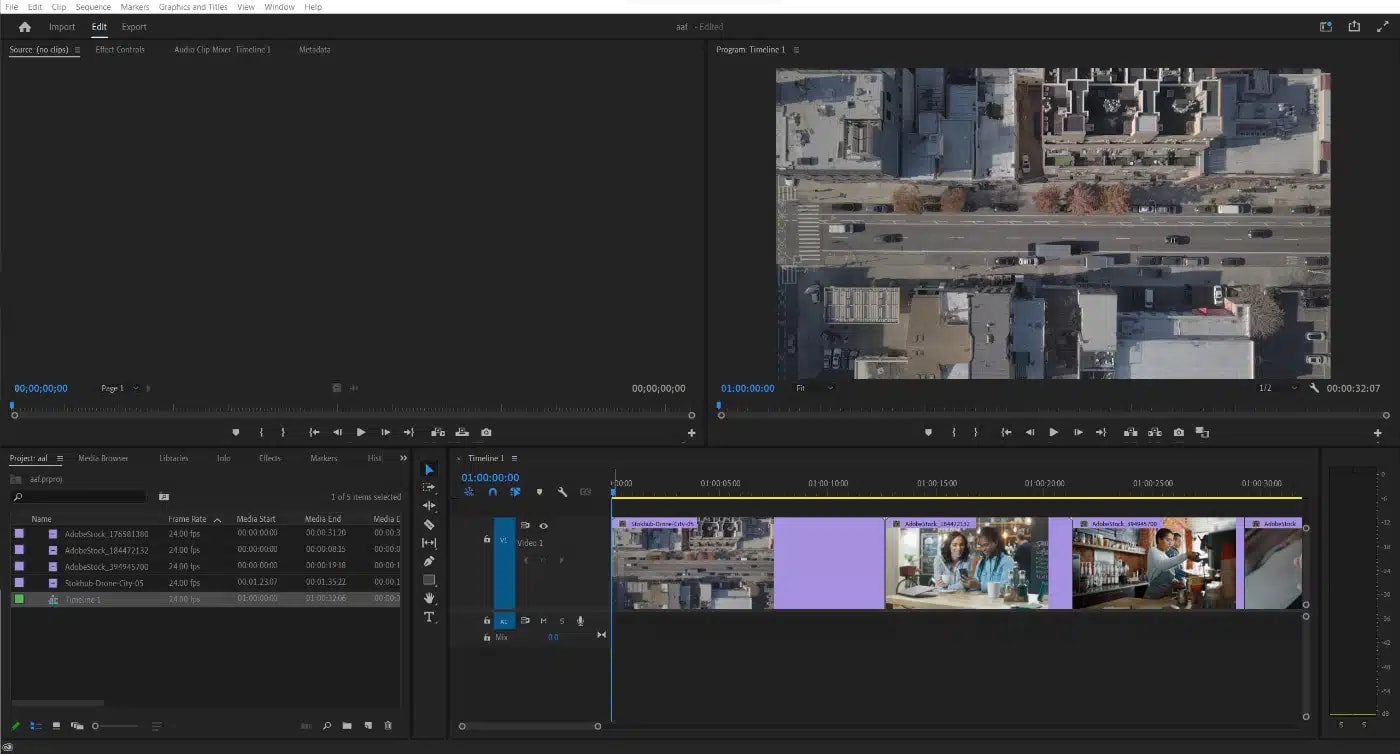Viewport: 1400px width, 754px height.
Task: Select the Razor tool in the tools panel
Action: pyautogui.click(x=429, y=523)
